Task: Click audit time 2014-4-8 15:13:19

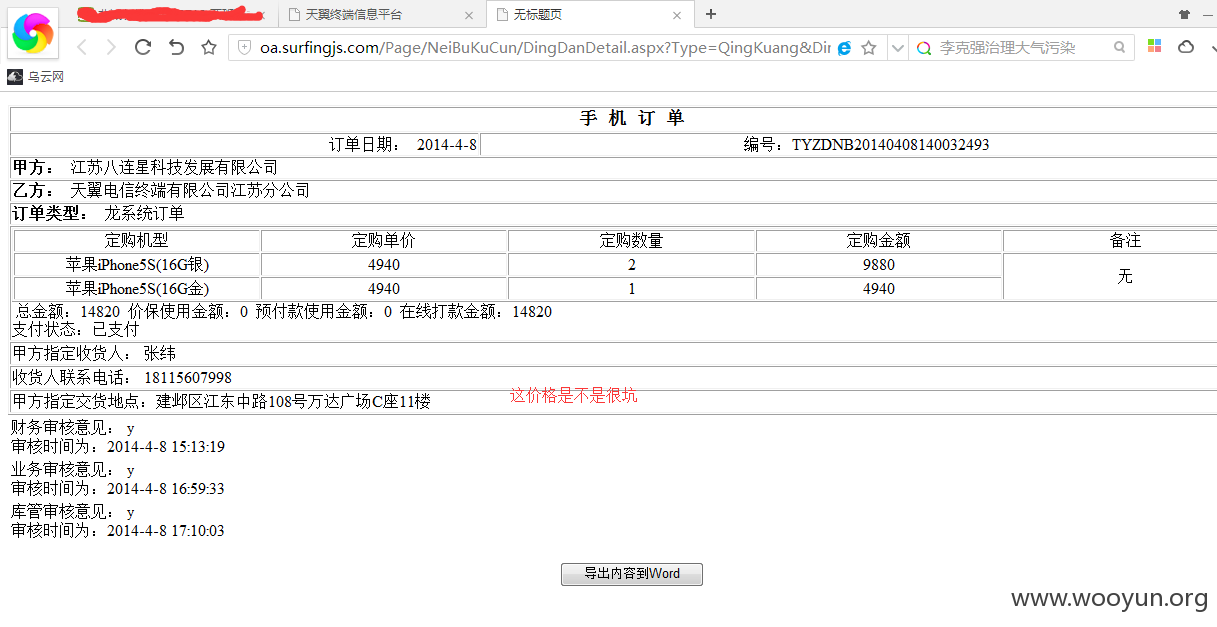Action: [x=166, y=447]
